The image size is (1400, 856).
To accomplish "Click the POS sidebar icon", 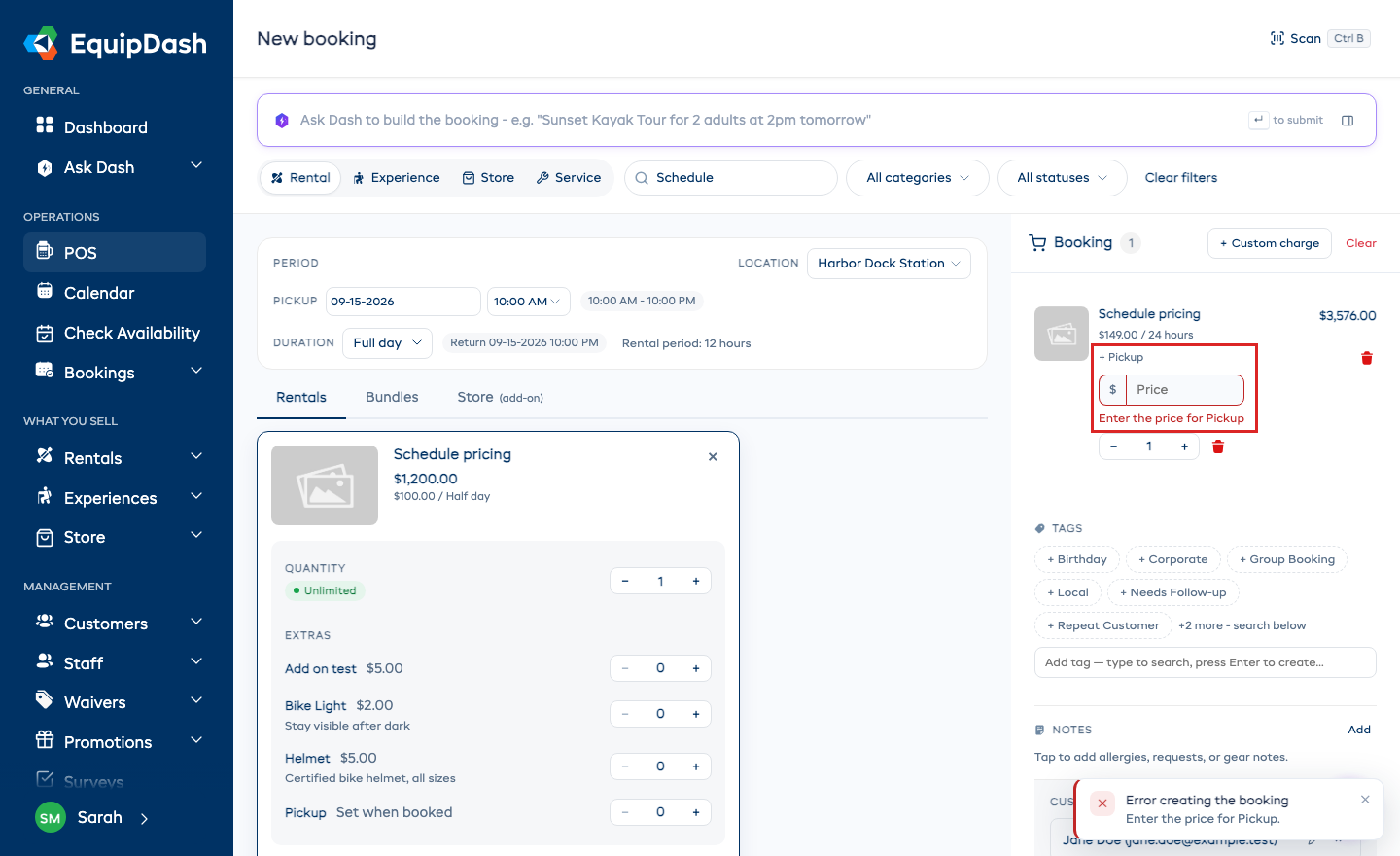I will click(45, 251).
